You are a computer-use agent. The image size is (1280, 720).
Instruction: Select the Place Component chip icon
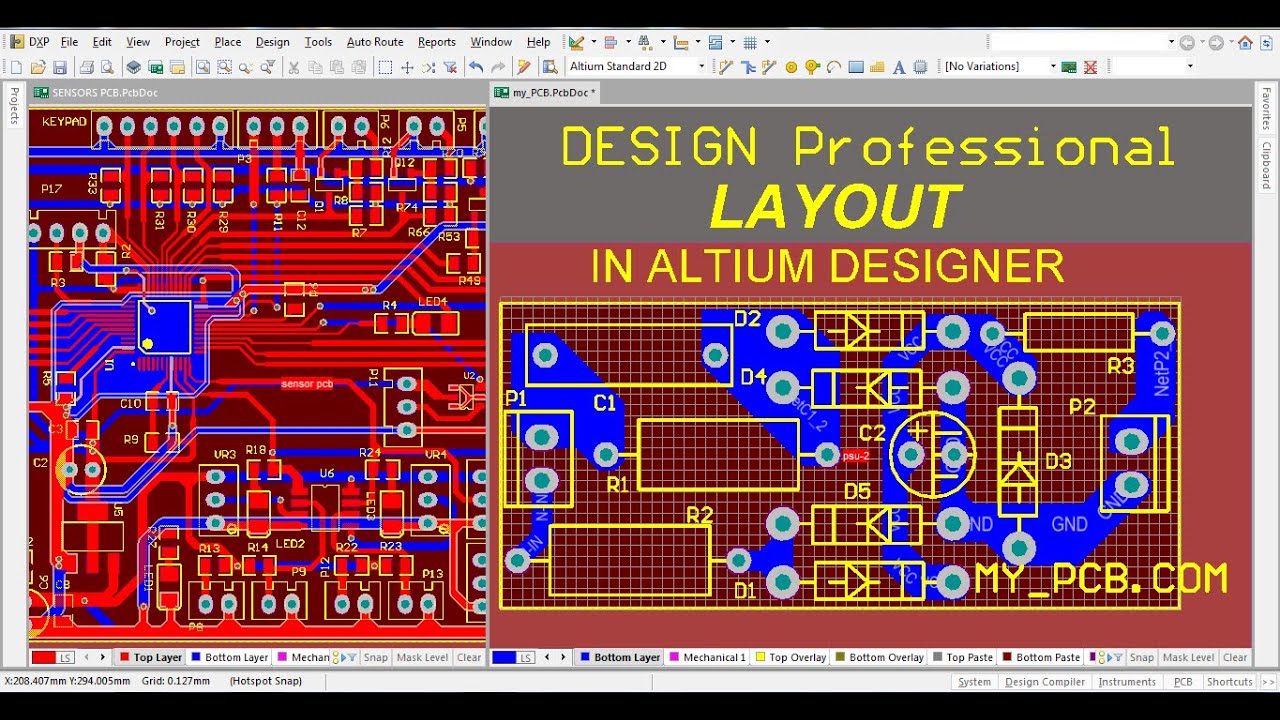click(x=920, y=67)
